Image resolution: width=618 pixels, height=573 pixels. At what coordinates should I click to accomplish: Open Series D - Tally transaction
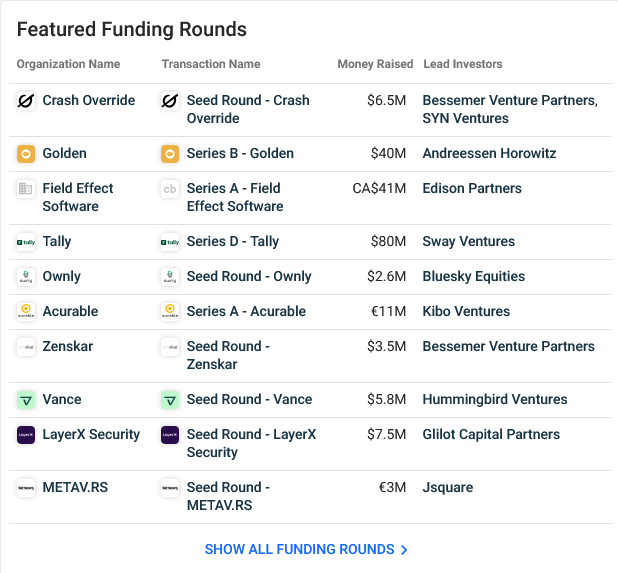click(x=233, y=241)
